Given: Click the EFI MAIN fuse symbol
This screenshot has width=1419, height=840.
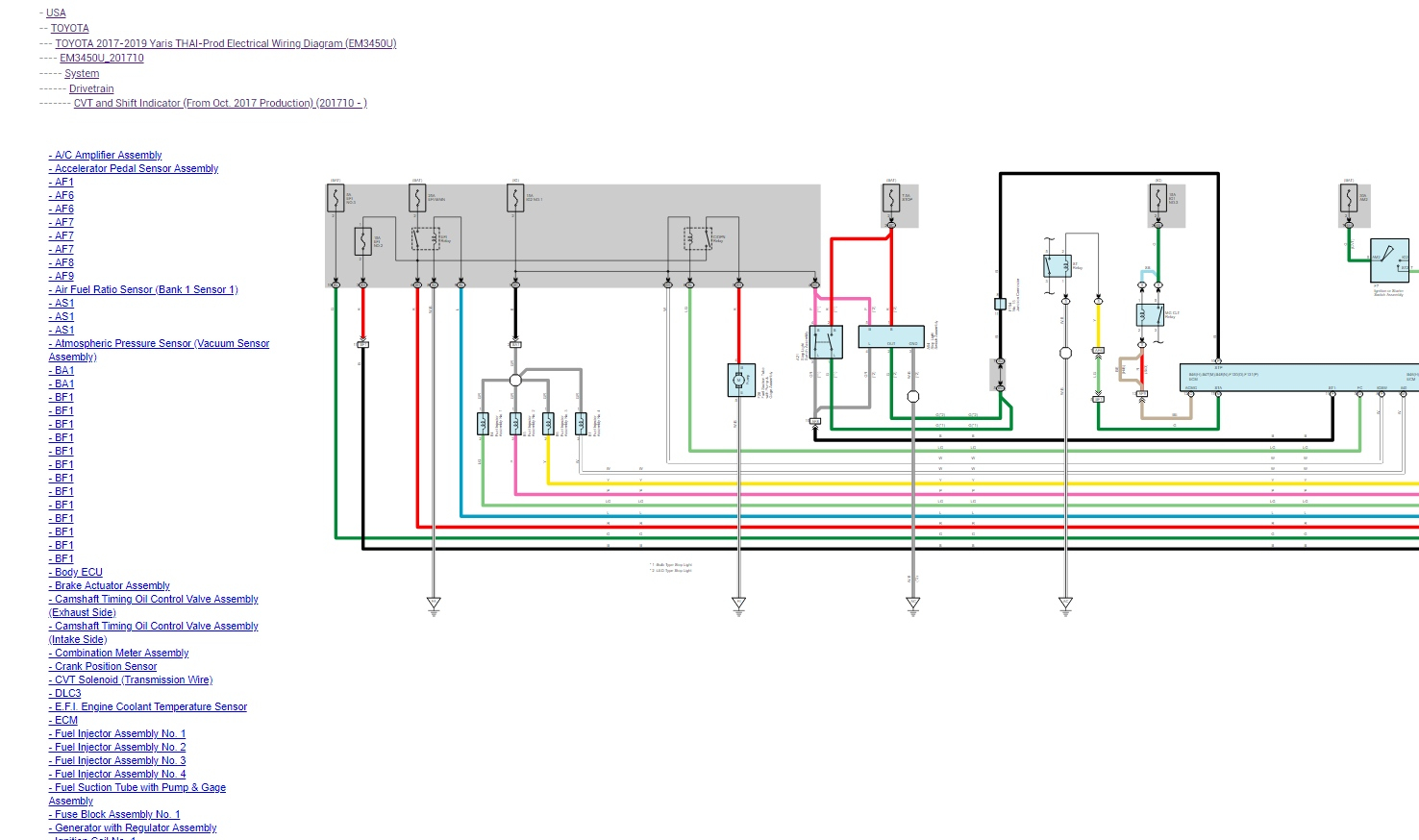Looking at the screenshot, I should click(x=417, y=199).
